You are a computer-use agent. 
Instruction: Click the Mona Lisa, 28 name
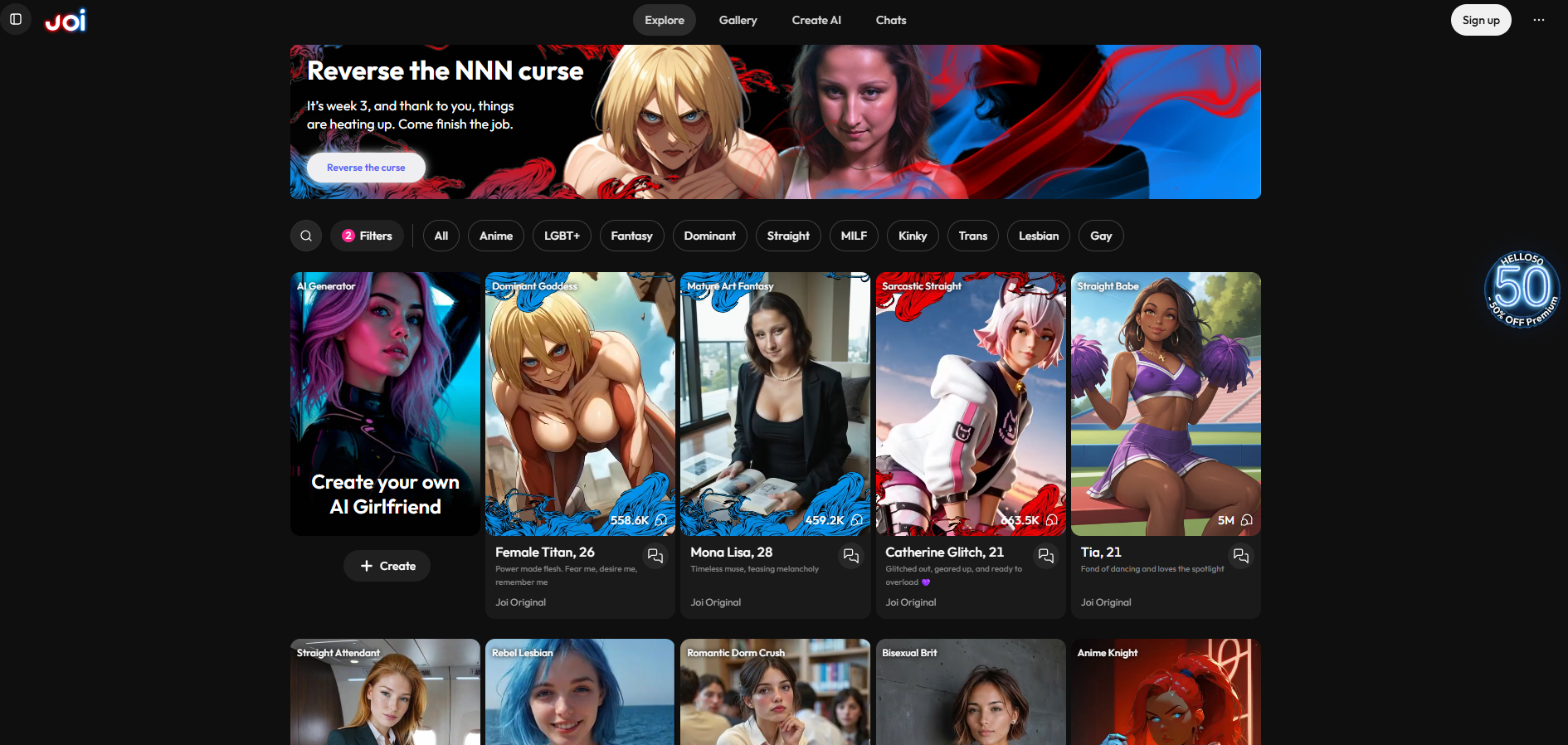732,552
